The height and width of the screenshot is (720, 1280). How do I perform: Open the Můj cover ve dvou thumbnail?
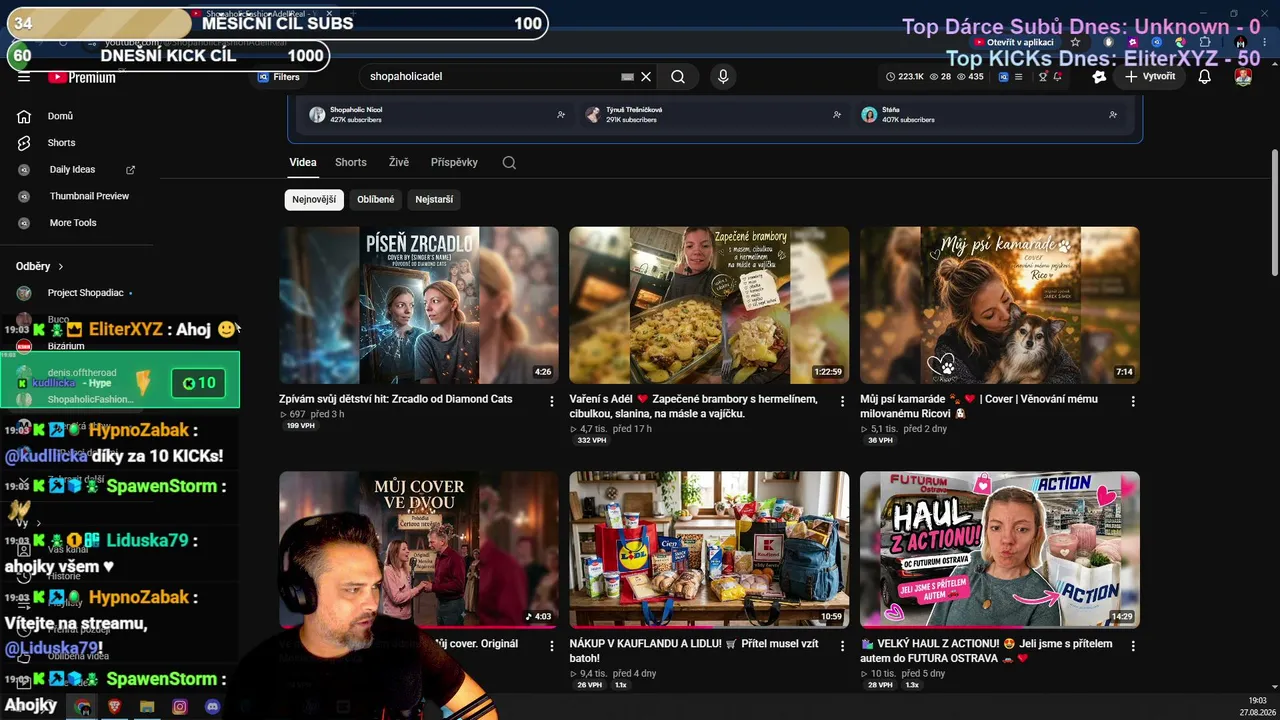[419, 550]
